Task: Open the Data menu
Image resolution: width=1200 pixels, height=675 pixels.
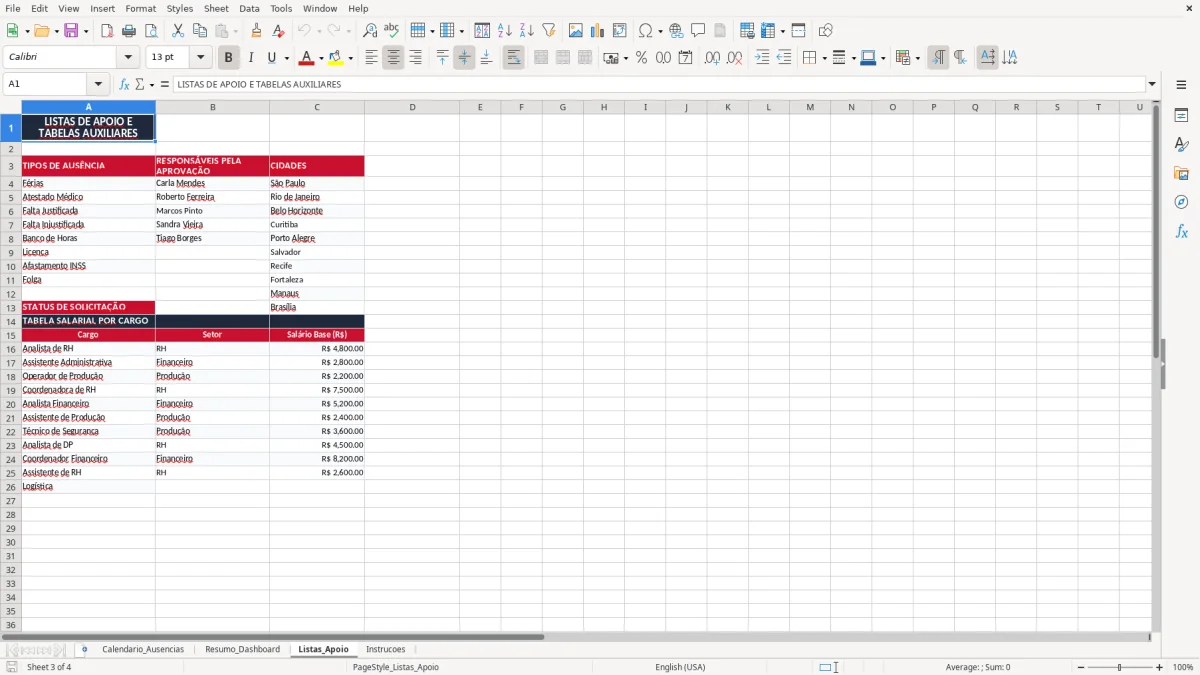Action: tap(249, 8)
